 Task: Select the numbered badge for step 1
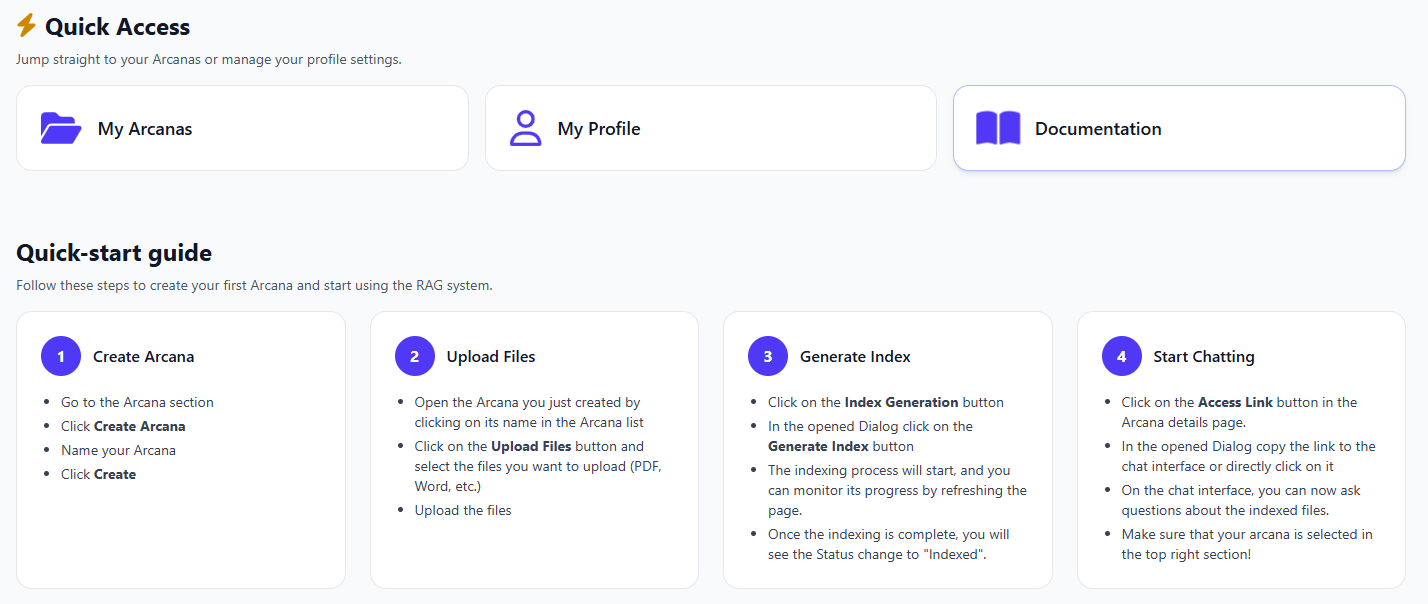pyautogui.click(x=60, y=356)
